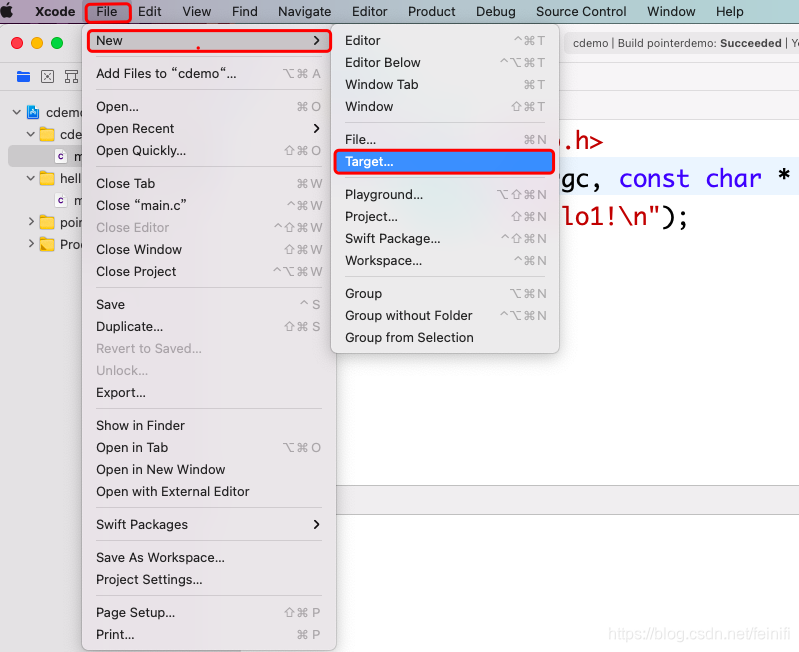
Task: Choose Open with External Editor
Action: click(209, 492)
